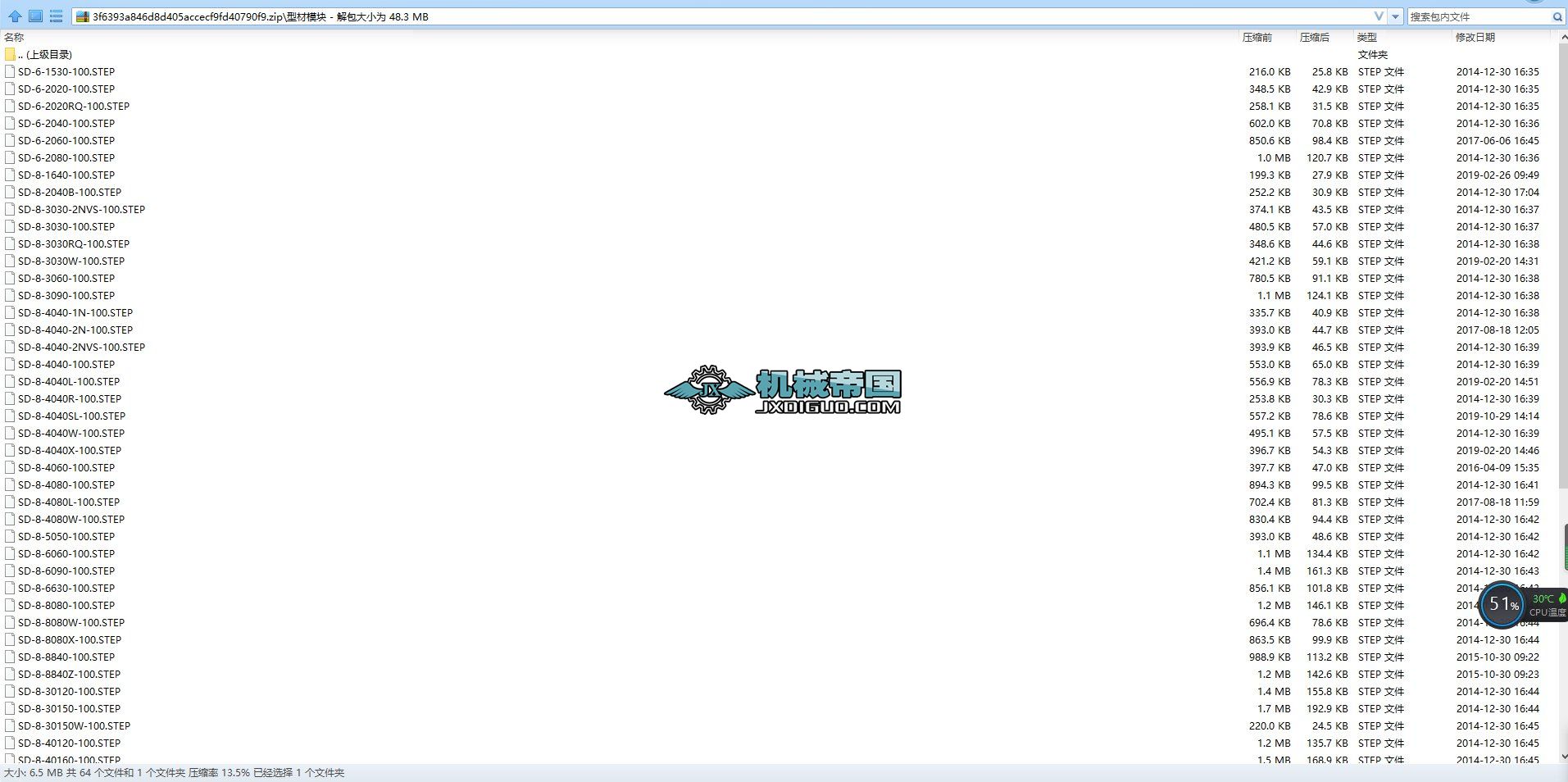Image resolution: width=1568 pixels, height=782 pixels.
Task: Click the zip archive icon in the address bar
Action: [x=83, y=16]
